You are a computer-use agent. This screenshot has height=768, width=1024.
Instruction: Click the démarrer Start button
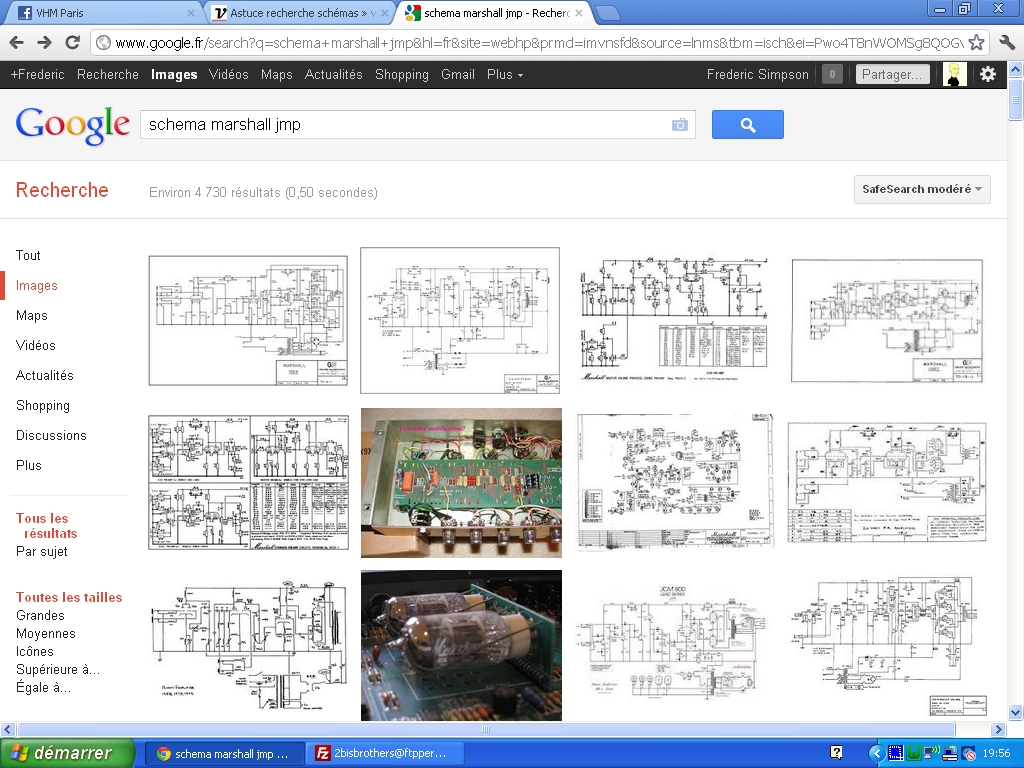pos(67,753)
